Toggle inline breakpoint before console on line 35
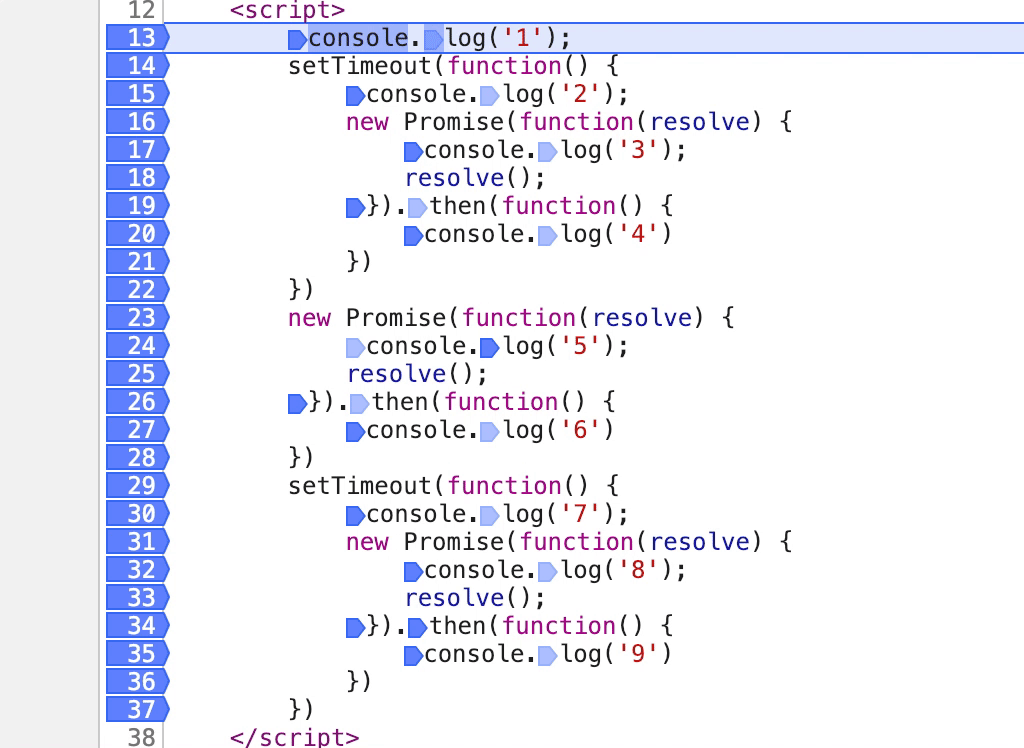1024x748 pixels. (413, 656)
